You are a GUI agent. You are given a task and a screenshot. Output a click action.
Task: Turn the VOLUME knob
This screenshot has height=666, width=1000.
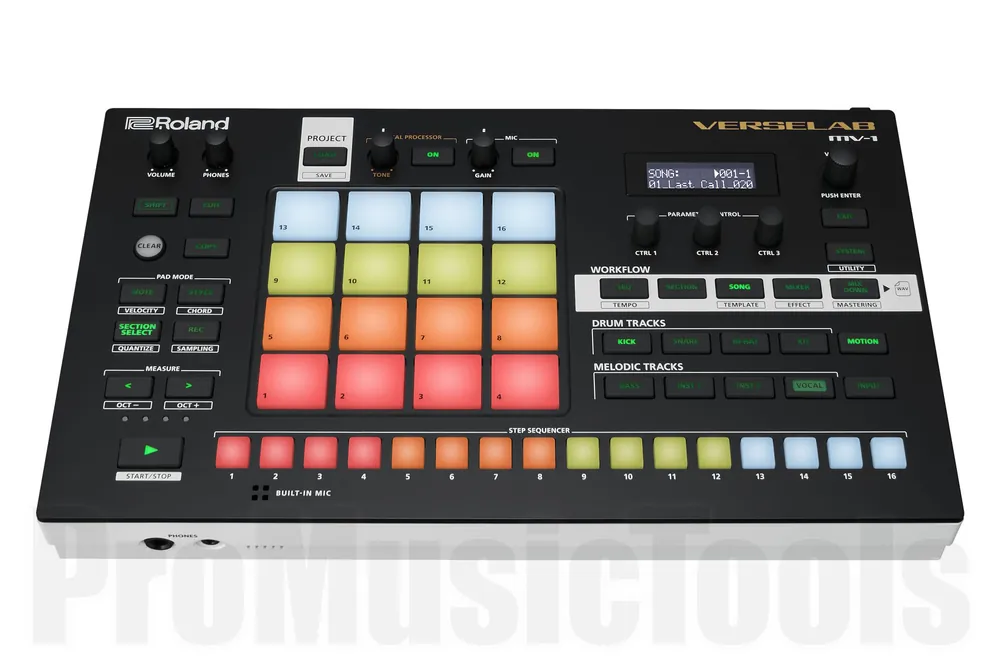[161, 151]
